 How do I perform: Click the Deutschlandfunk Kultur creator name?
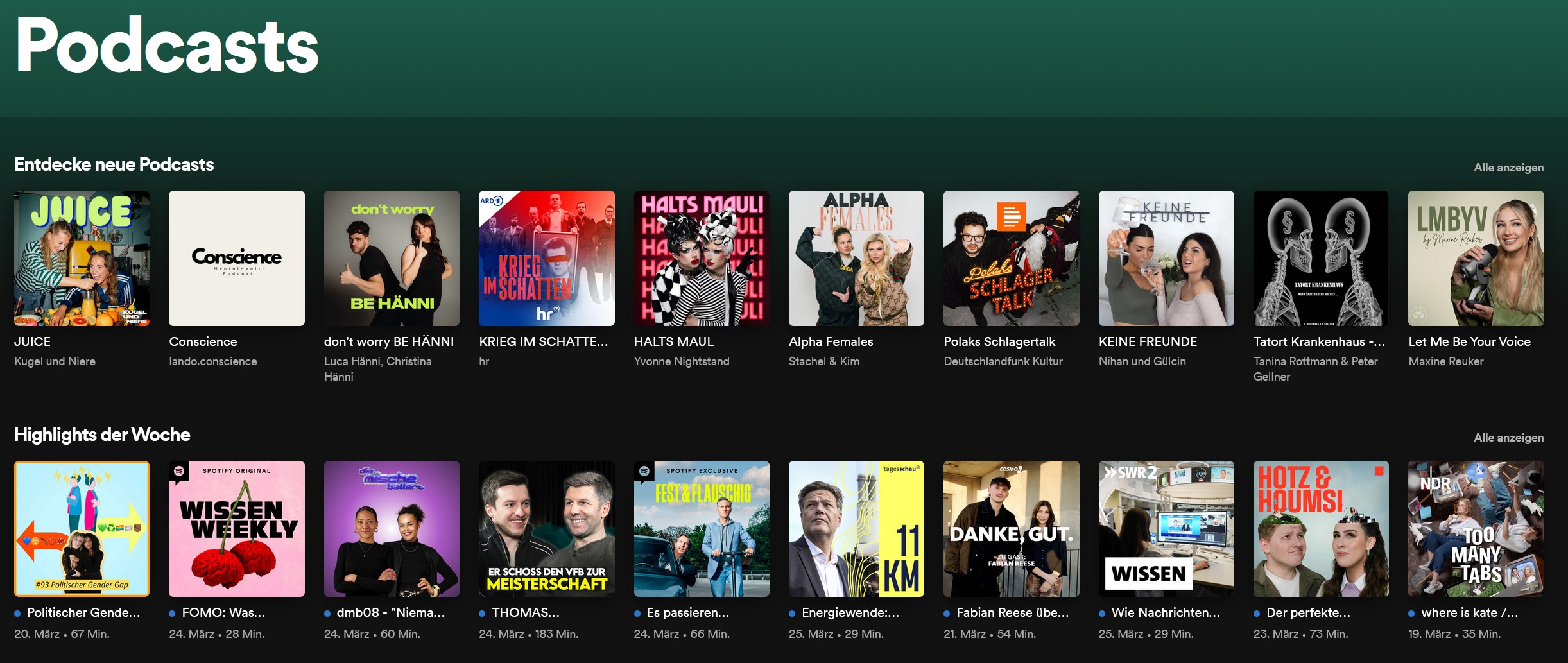(1003, 361)
